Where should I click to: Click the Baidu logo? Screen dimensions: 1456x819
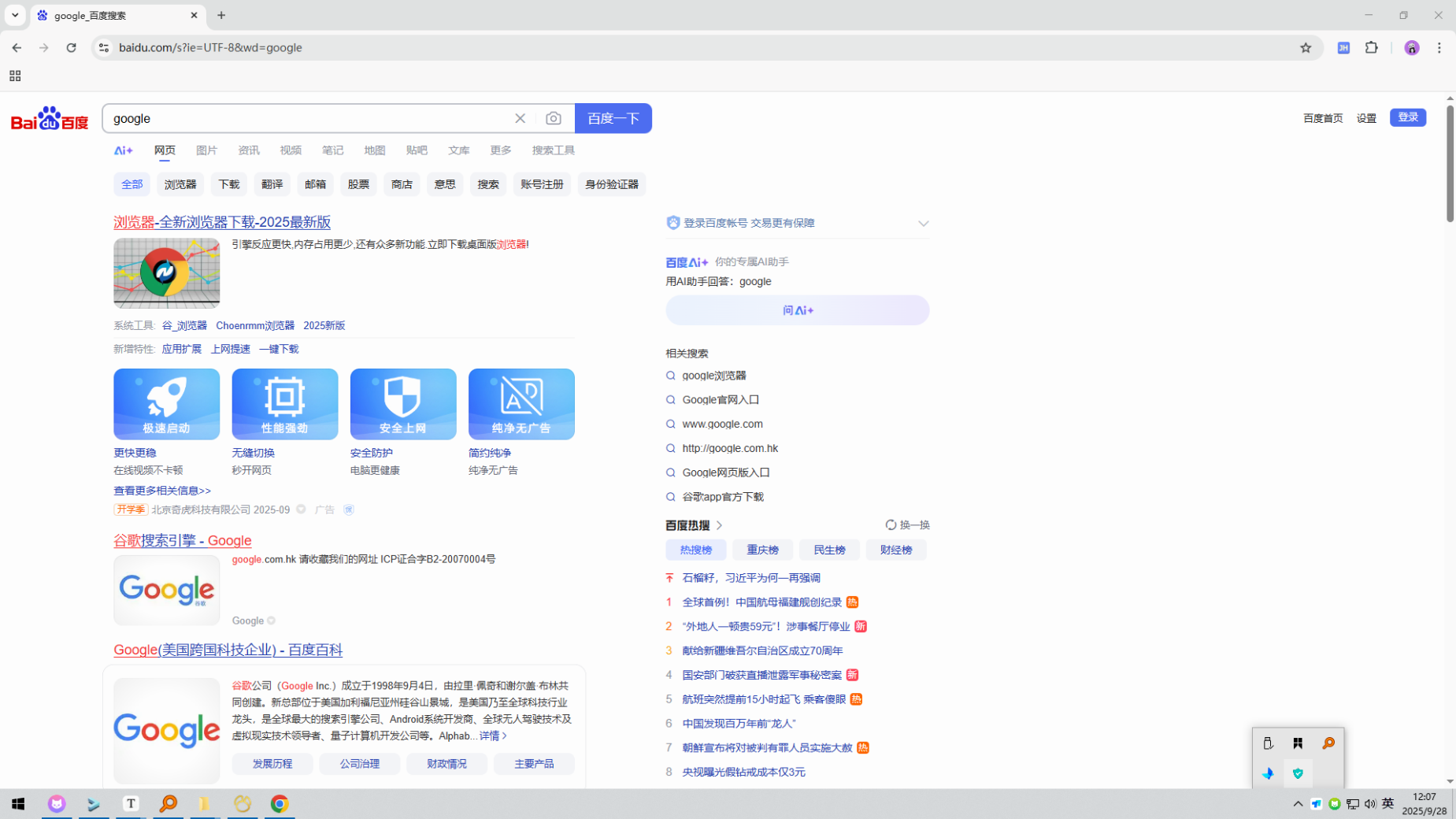49,118
